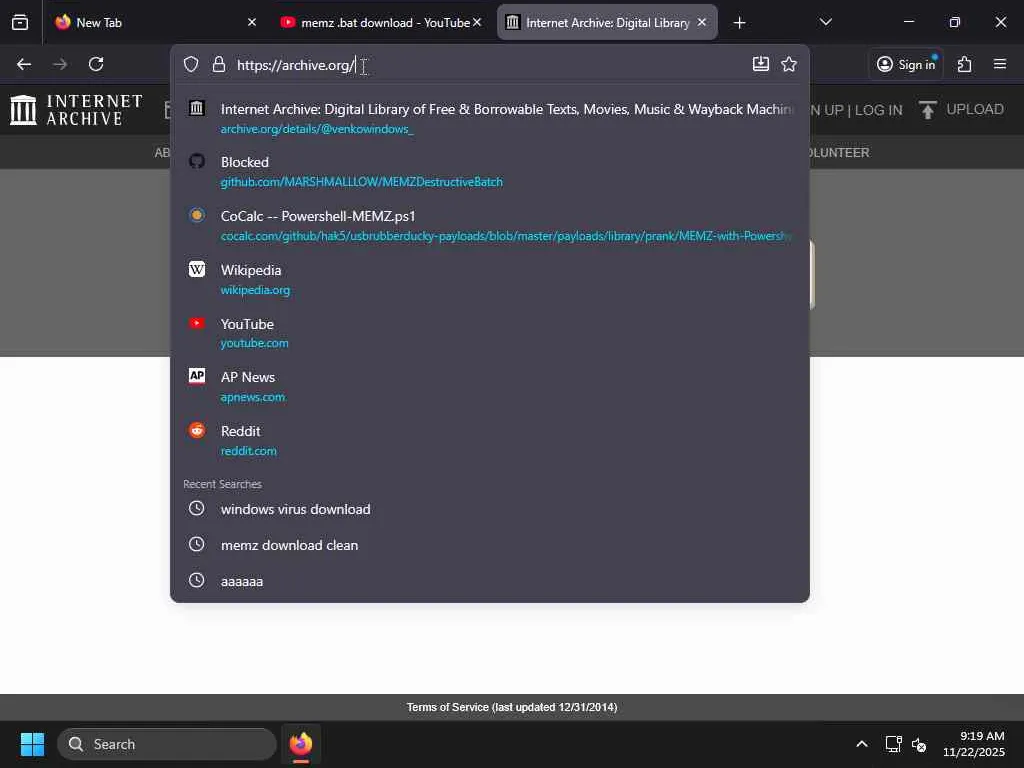Choose recent search 'windows virus download'

490,509
